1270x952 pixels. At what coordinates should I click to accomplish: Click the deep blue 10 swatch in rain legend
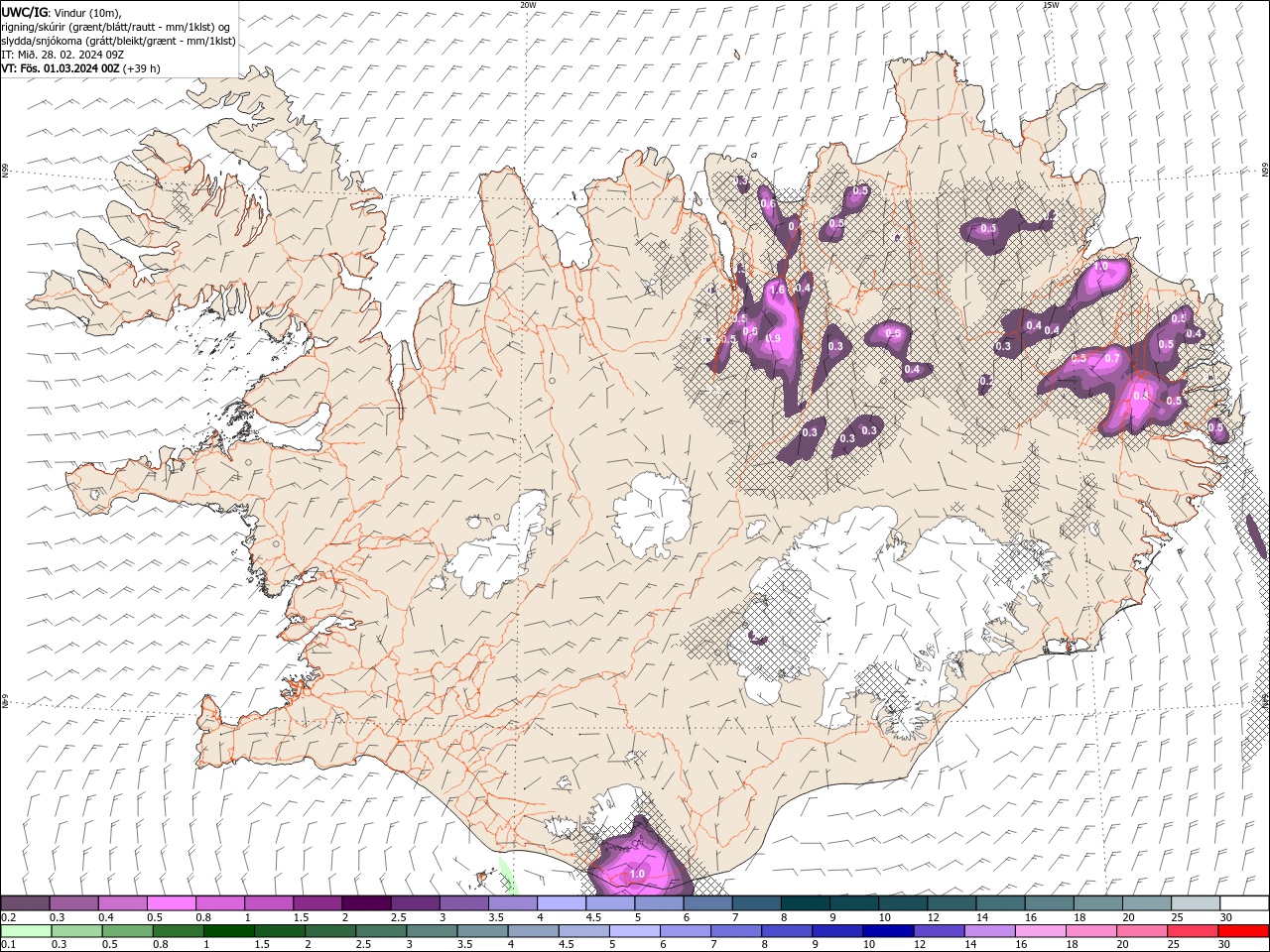889,931
